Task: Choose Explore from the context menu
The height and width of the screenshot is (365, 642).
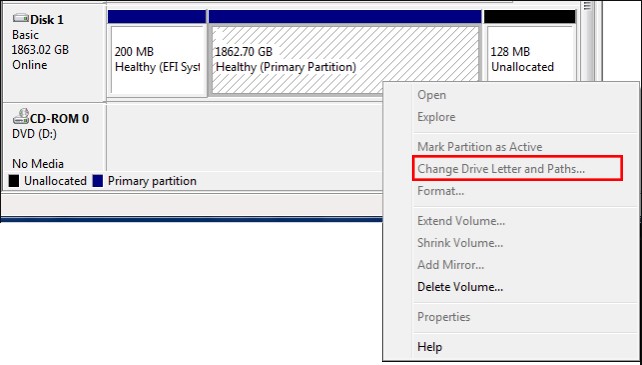Action: 436,117
